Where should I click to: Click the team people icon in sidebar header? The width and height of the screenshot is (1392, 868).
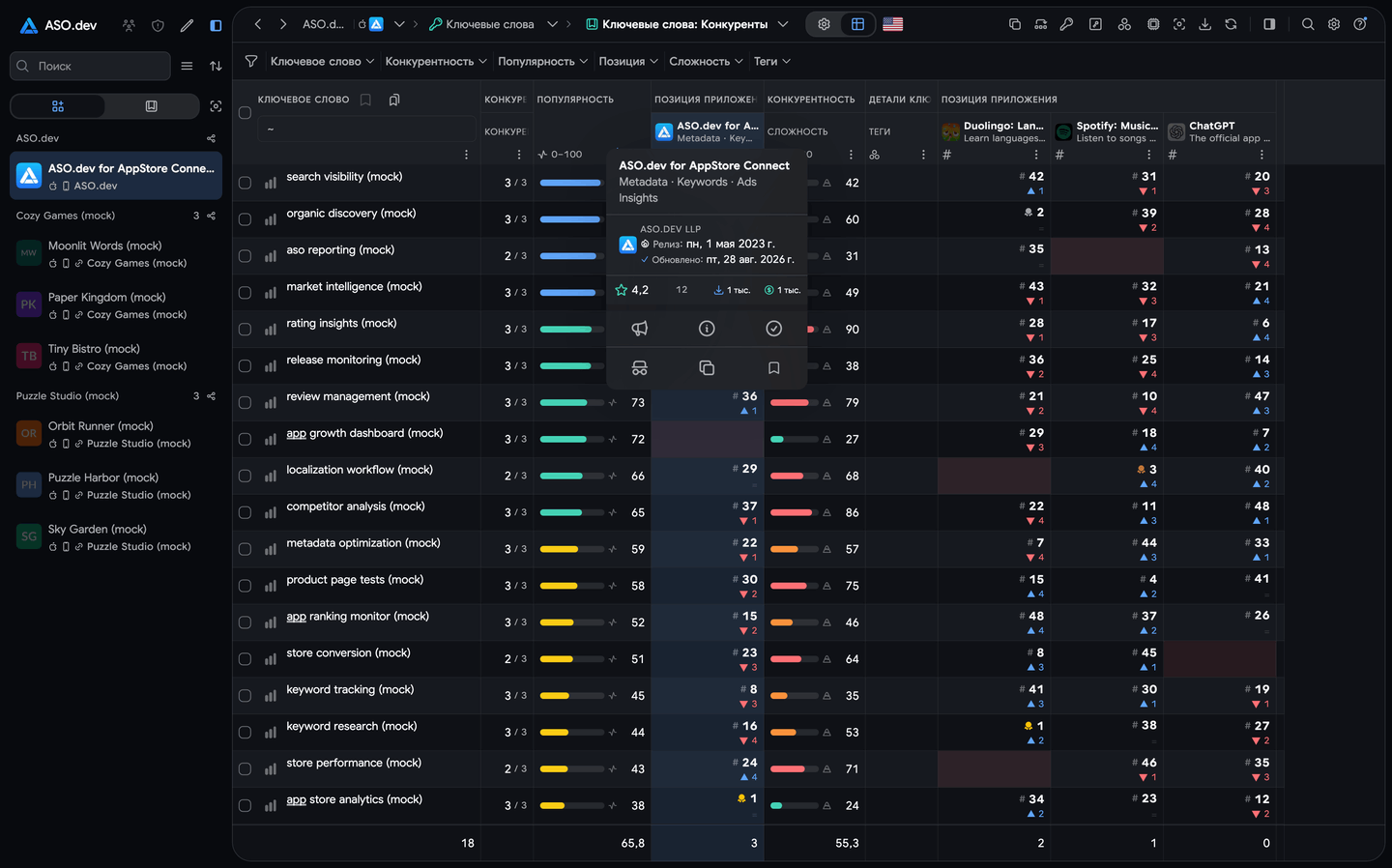pyautogui.click(x=129, y=26)
